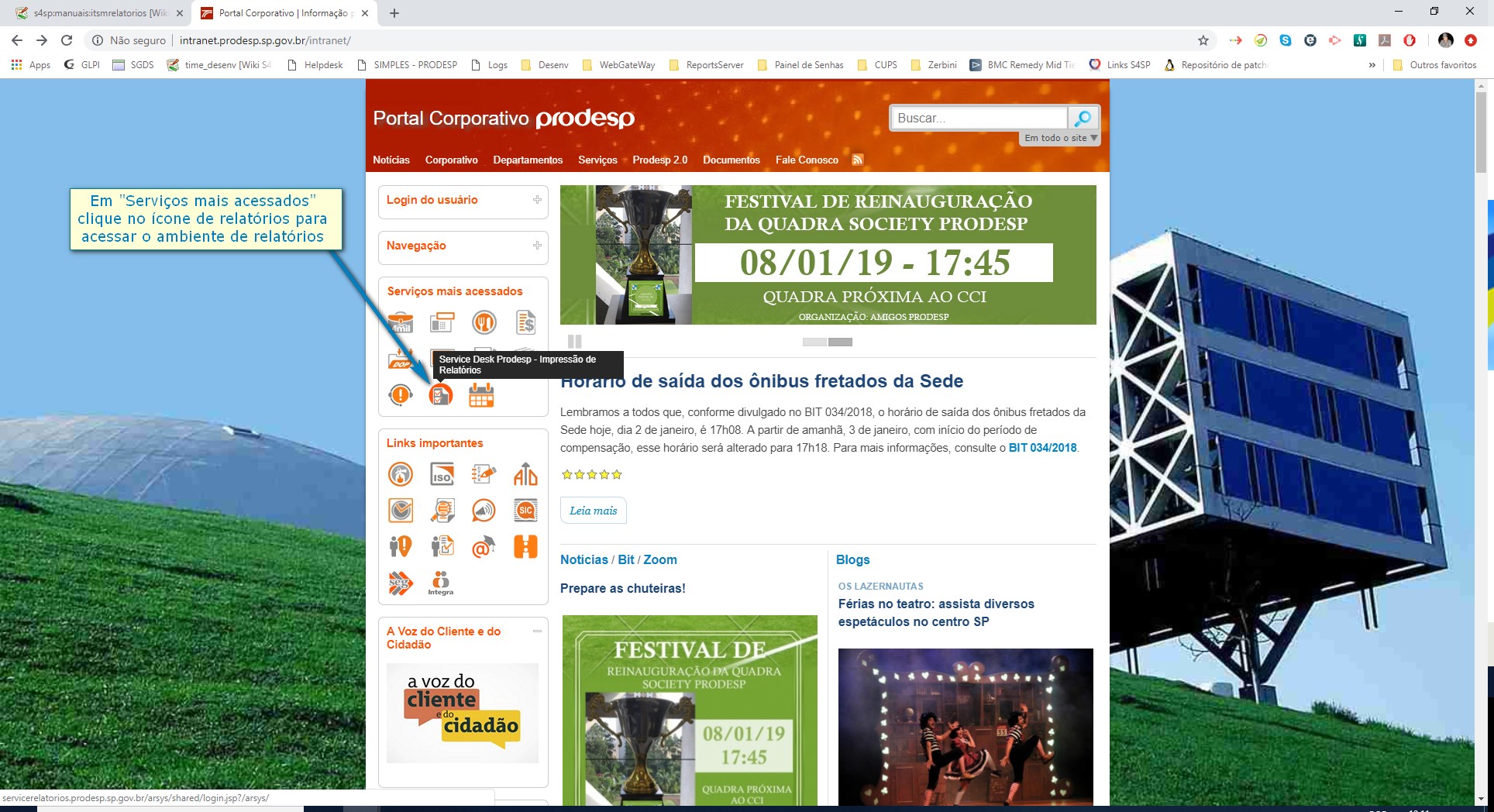
Task: Collapse A Voz do Cliente e do Cidadão panel
Action: click(x=537, y=631)
